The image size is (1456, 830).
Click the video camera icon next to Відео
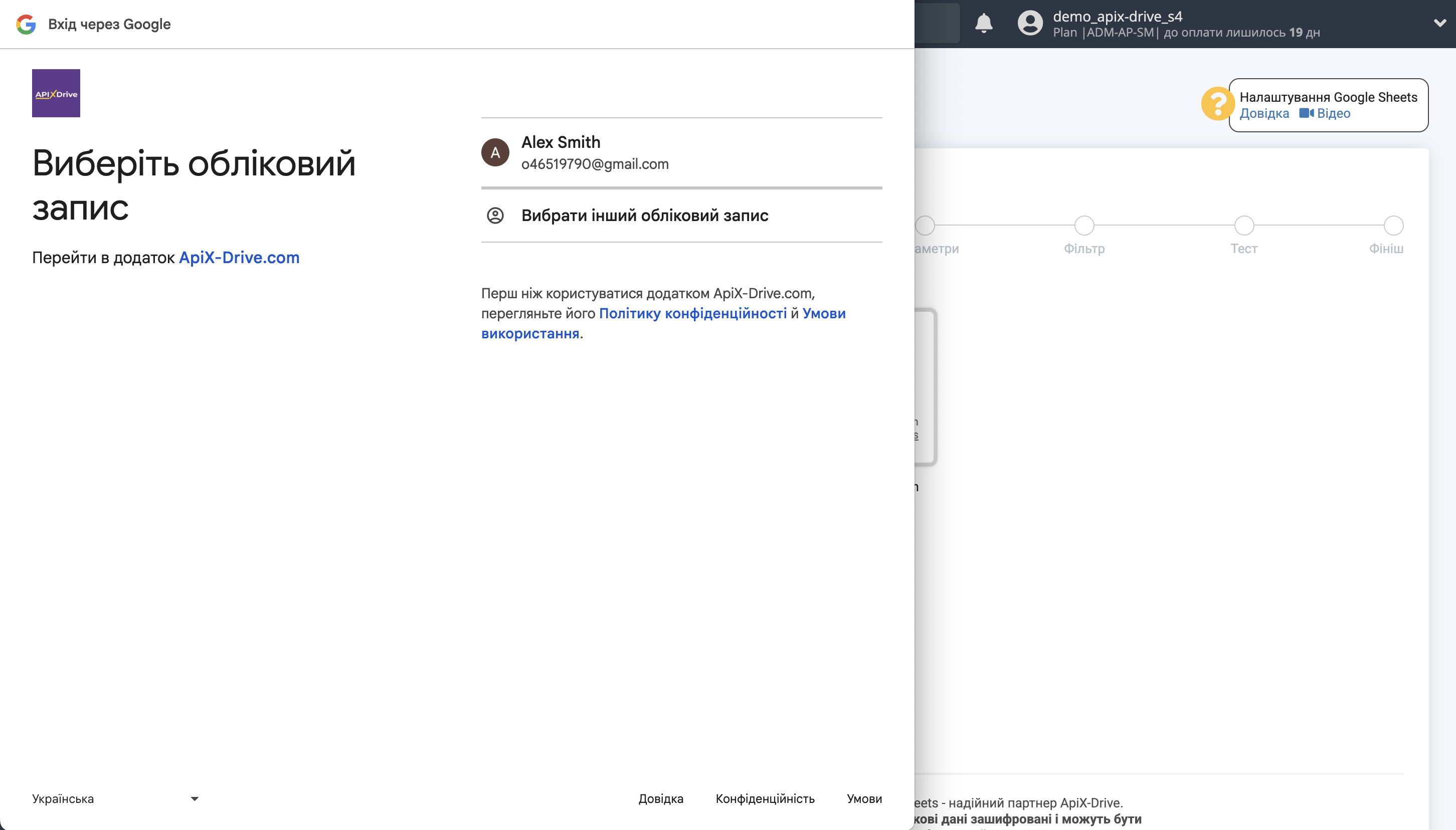pyautogui.click(x=1307, y=113)
